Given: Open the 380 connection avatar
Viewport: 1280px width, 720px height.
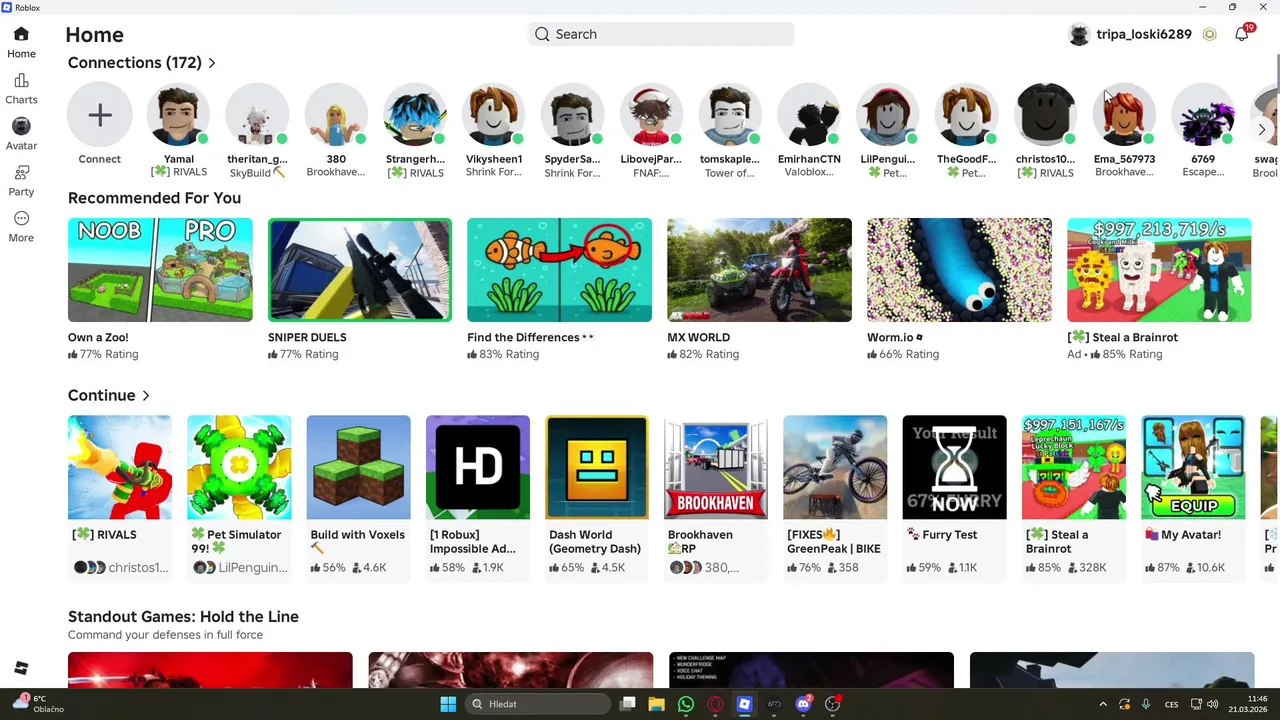Looking at the screenshot, I should pos(336,115).
